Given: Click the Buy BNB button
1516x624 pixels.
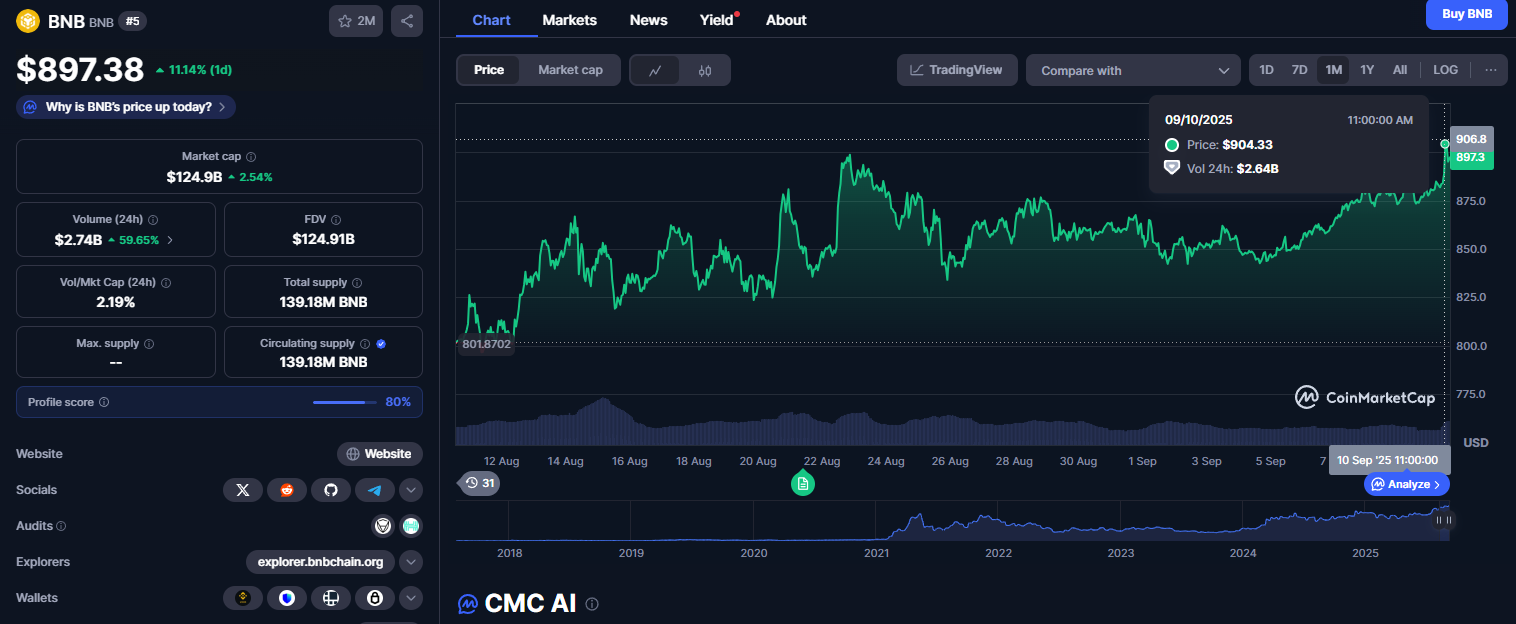Looking at the screenshot, I should [1467, 14].
